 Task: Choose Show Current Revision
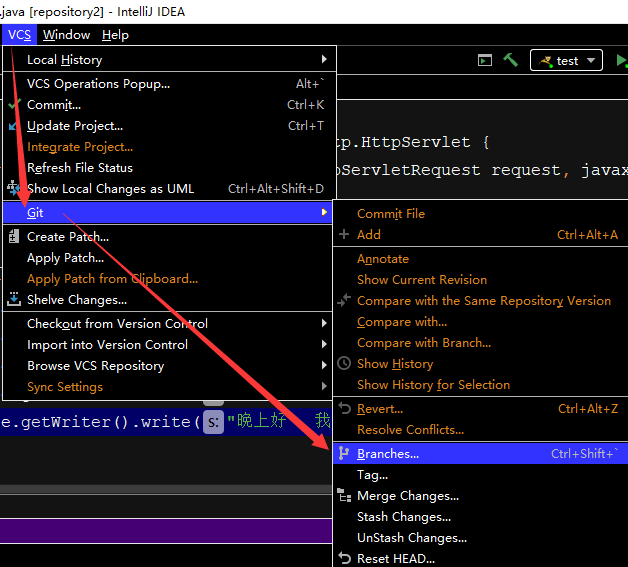481,280
